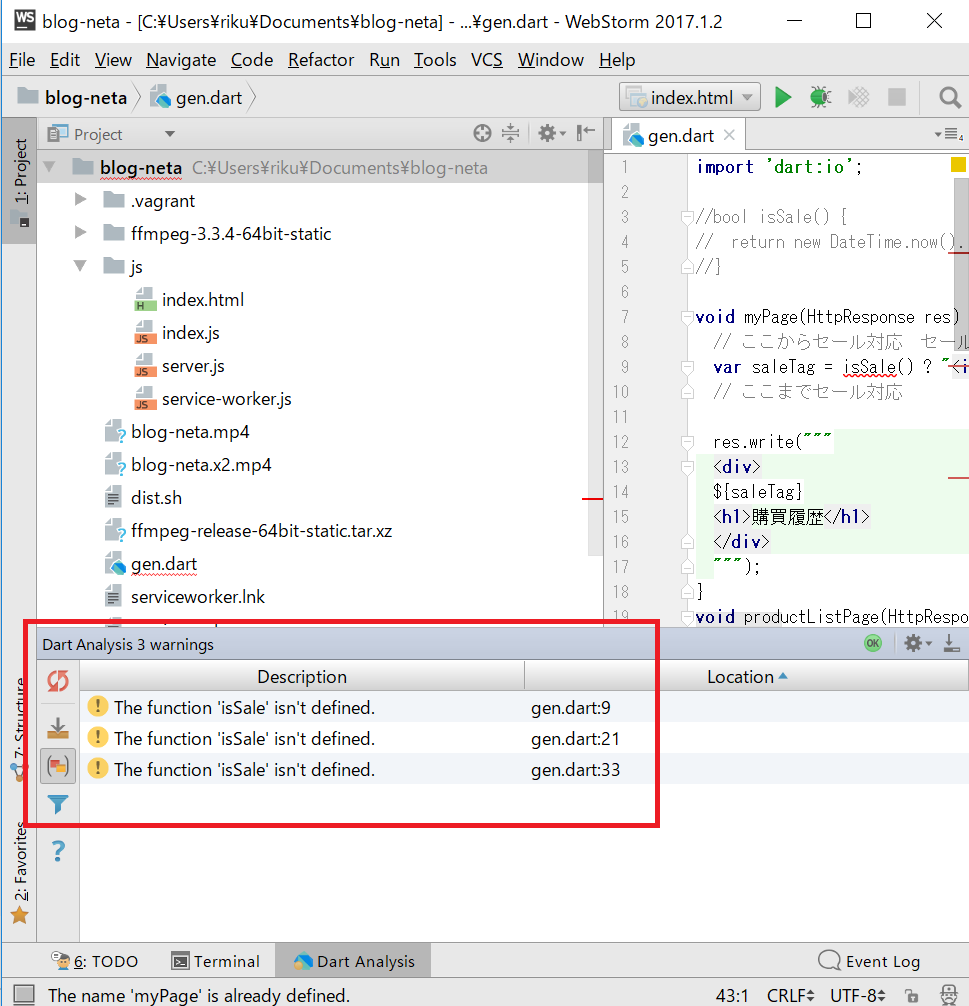
Task: Select index.html in project tree
Action: point(189,300)
